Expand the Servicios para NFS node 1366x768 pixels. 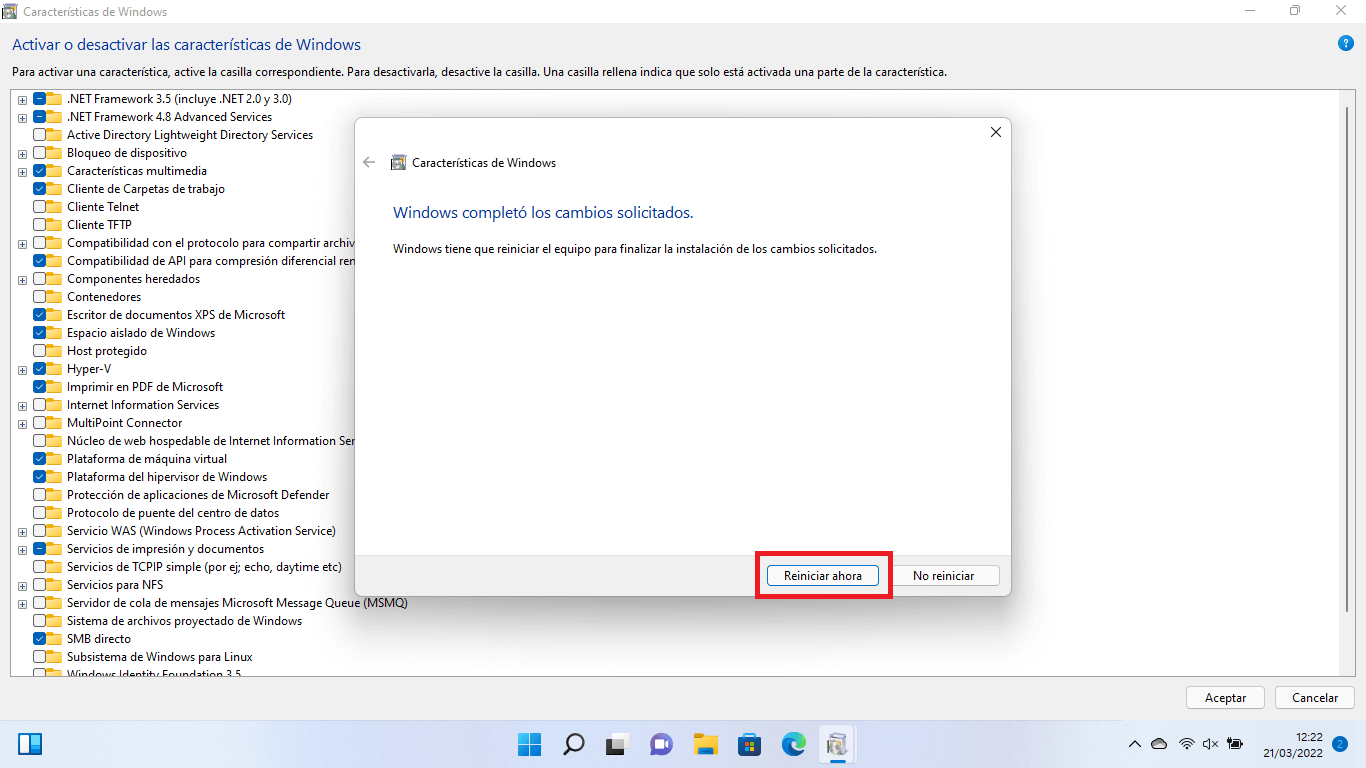coord(22,586)
